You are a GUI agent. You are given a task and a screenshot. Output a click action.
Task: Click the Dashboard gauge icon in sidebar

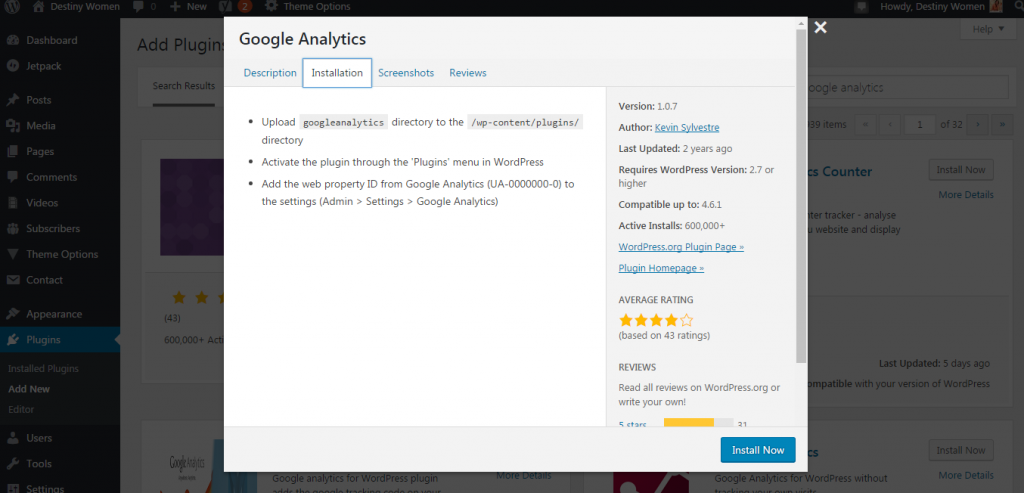click(13, 40)
